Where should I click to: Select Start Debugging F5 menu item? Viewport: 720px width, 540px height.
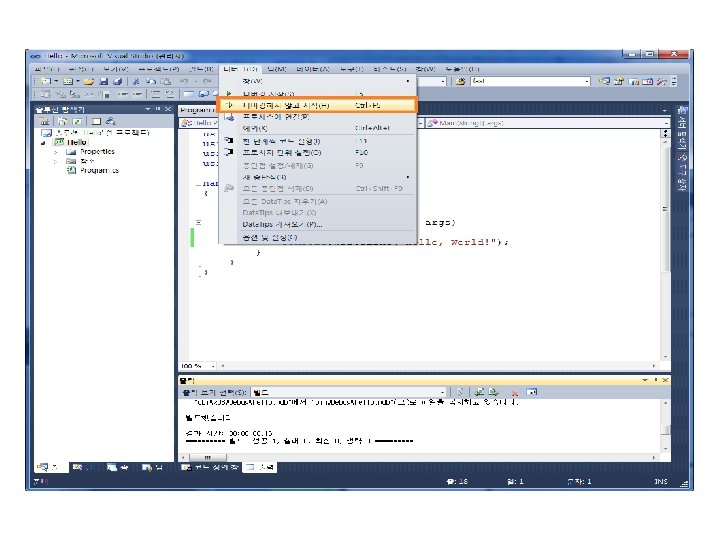[317, 94]
